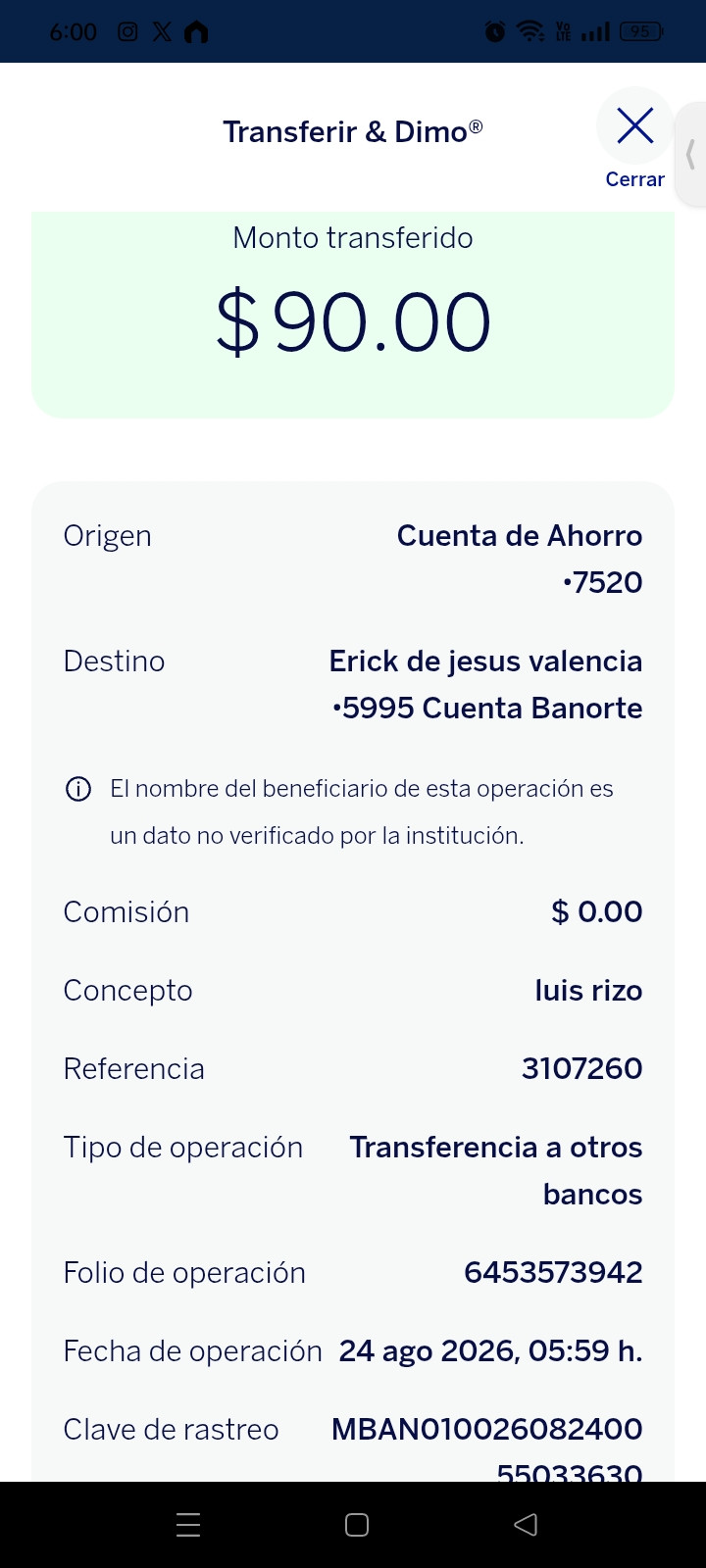Tap the X app notification icon
Viewport: 706px width, 1568px height.
[x=162, y=31]
